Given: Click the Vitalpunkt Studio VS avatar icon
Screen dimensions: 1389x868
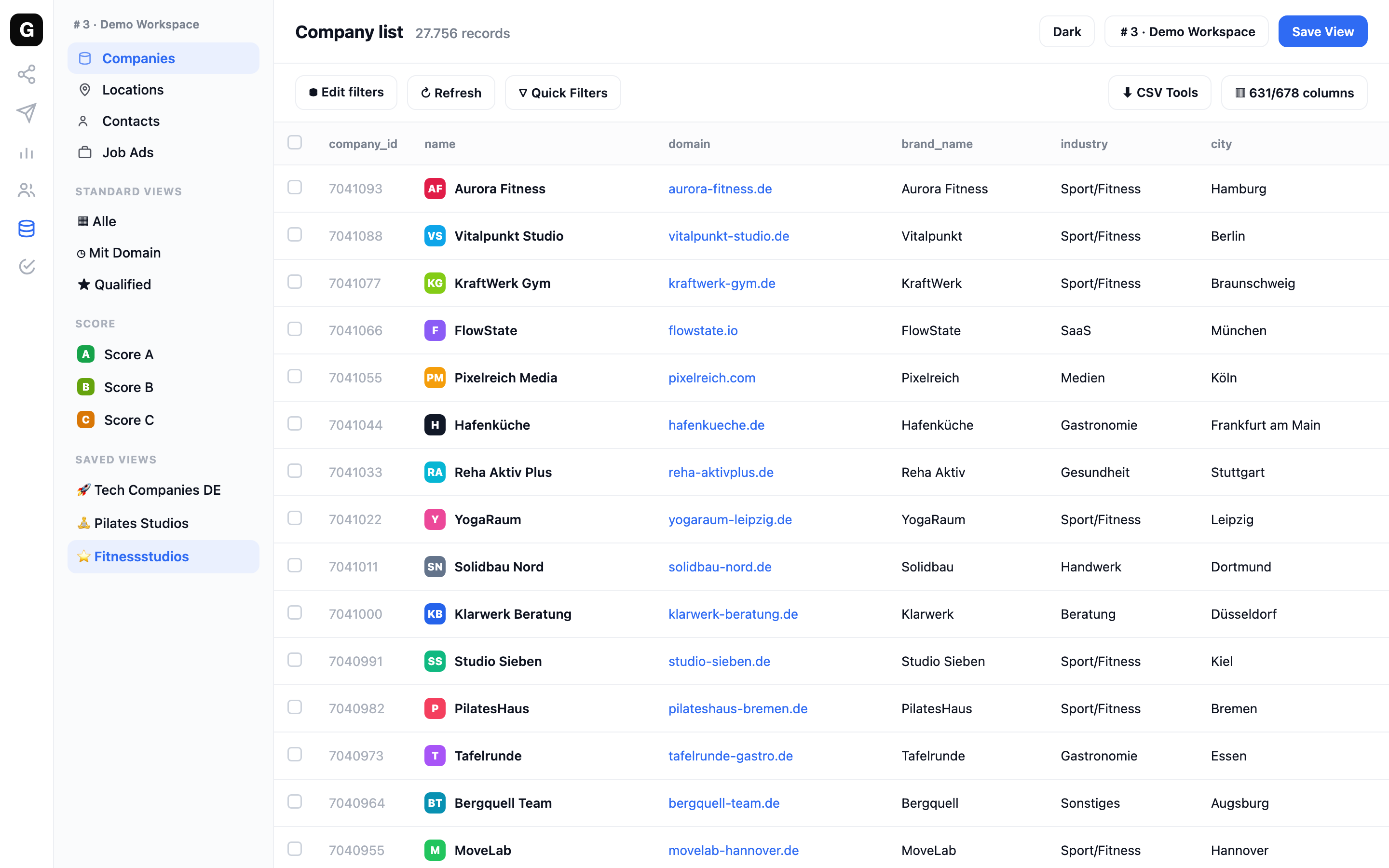Looking at the screenshot, I should [x=435, y=236].
